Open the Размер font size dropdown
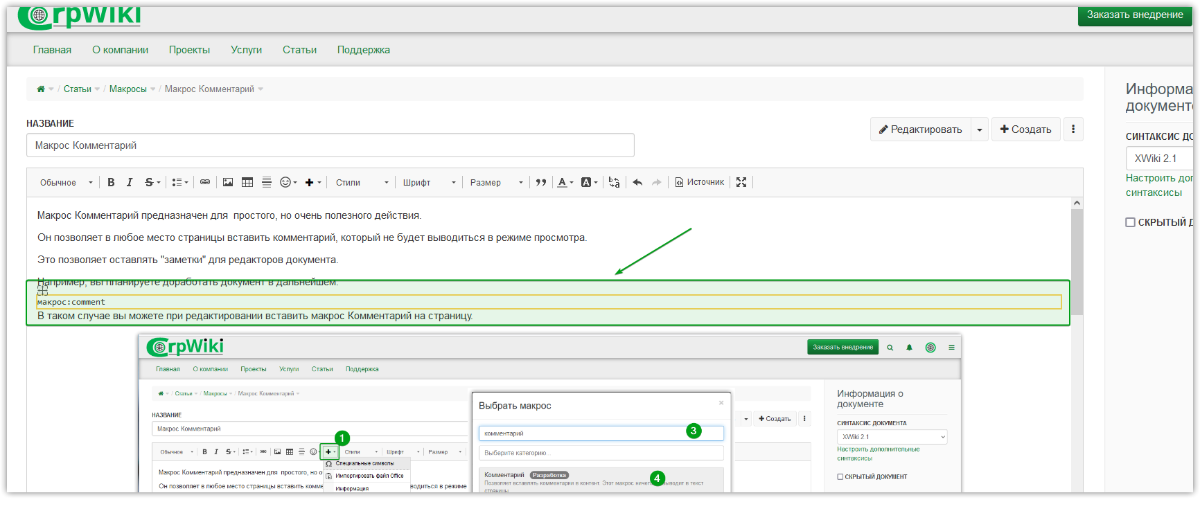This screenshot has height=520, width=1200. click(496, 183)
